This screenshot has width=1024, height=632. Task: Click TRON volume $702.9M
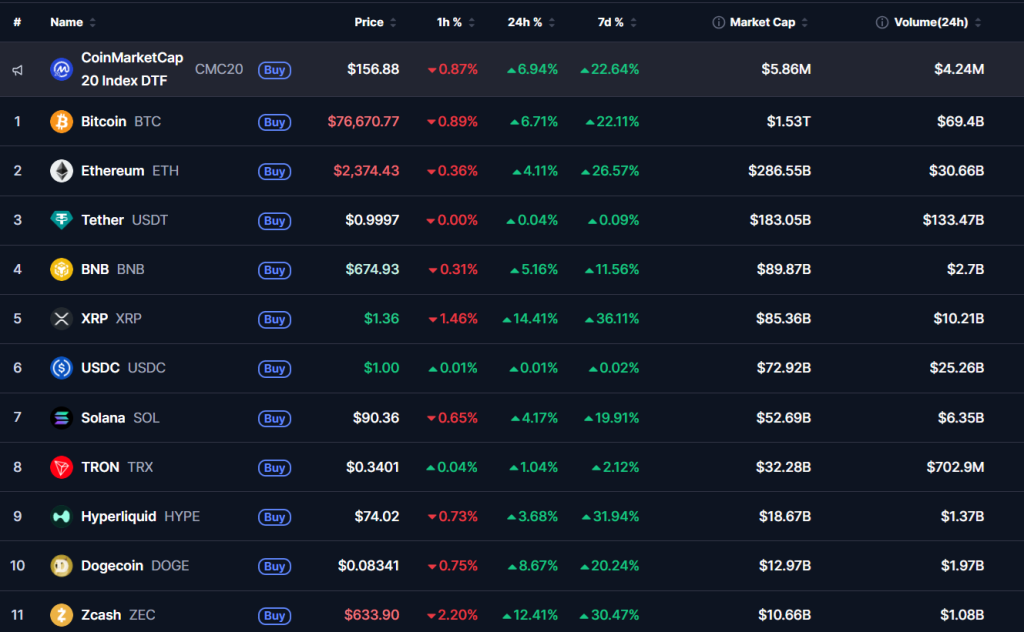[x=955, y=467]
